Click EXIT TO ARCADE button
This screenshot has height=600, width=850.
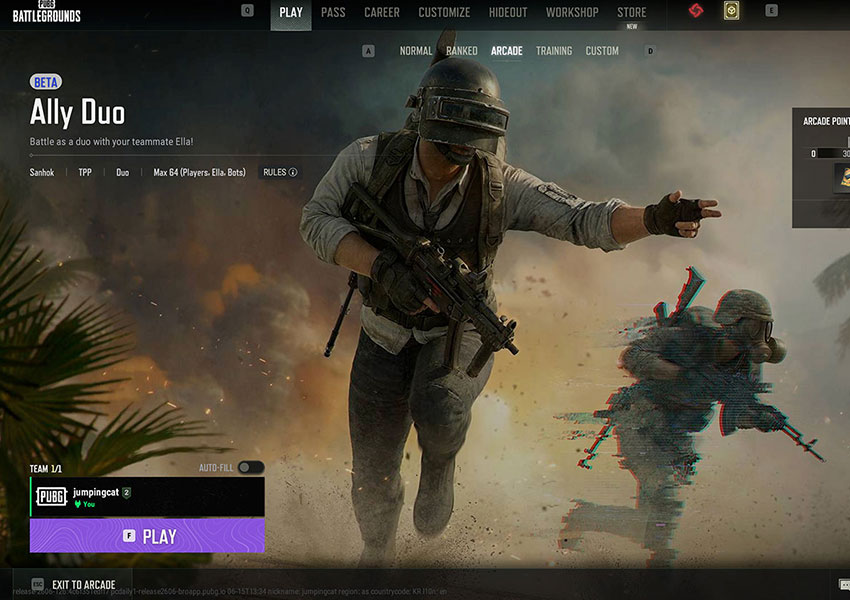pos(72,584)
